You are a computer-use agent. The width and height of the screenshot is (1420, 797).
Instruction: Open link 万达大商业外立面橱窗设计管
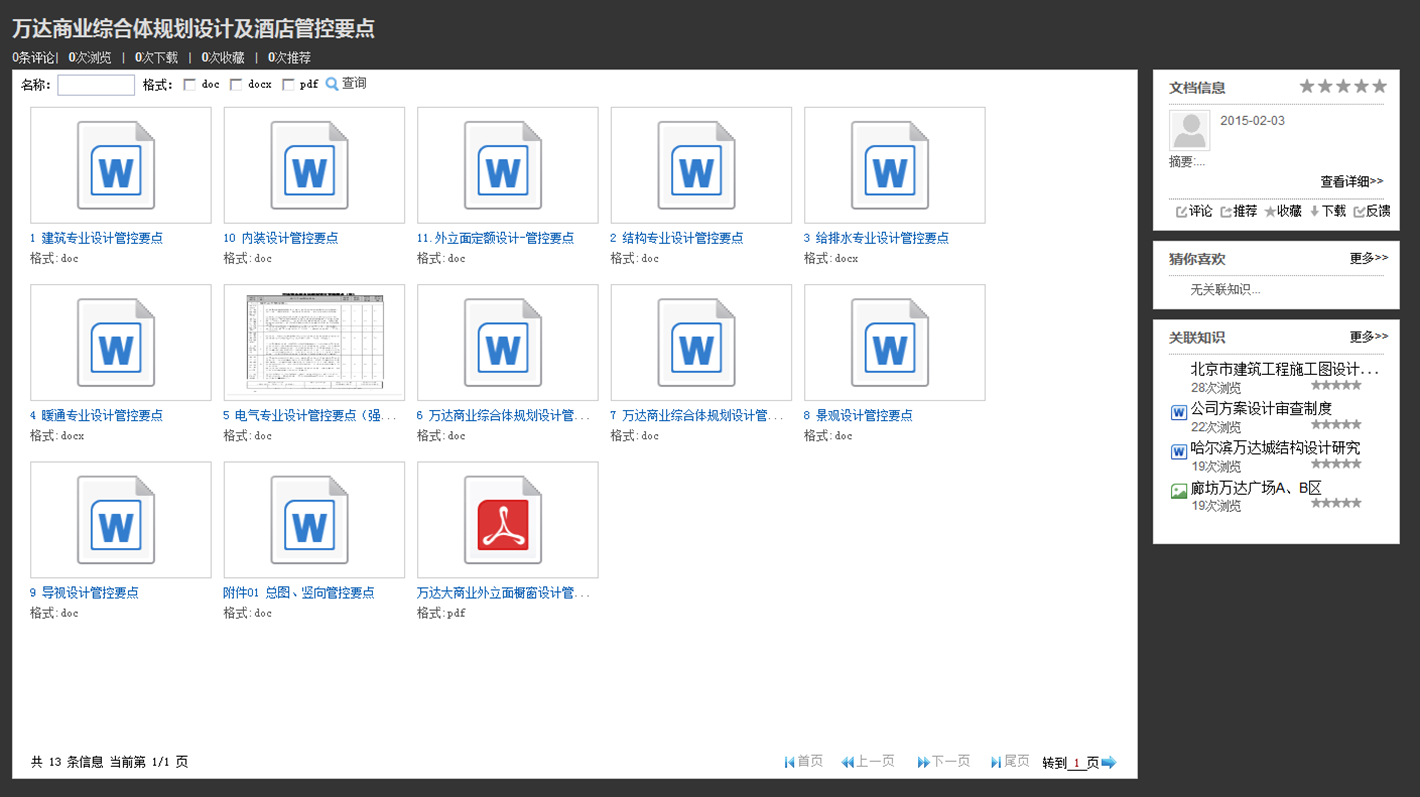click(x=503, y=592)
